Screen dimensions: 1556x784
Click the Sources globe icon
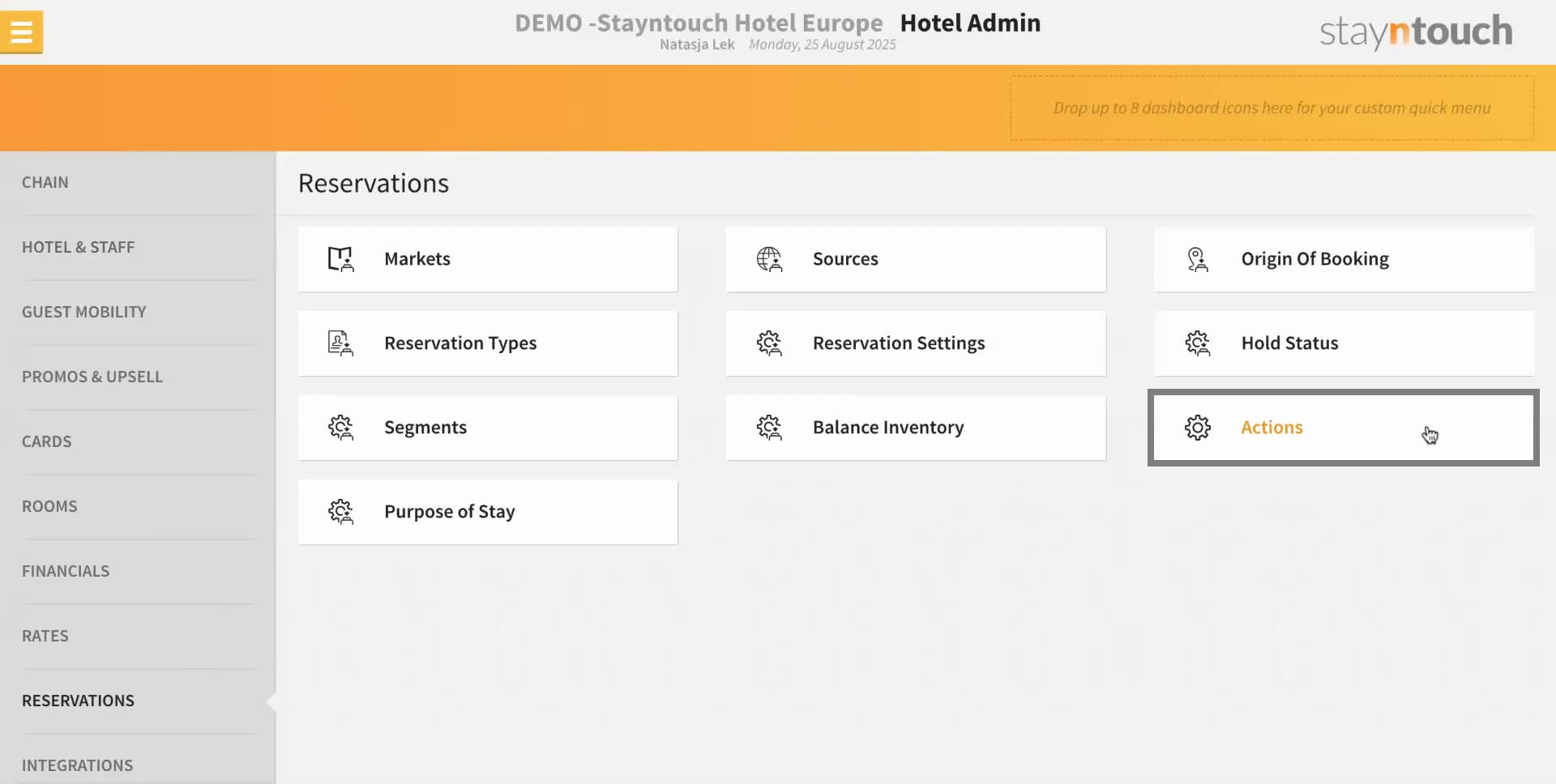pos(769,259)
